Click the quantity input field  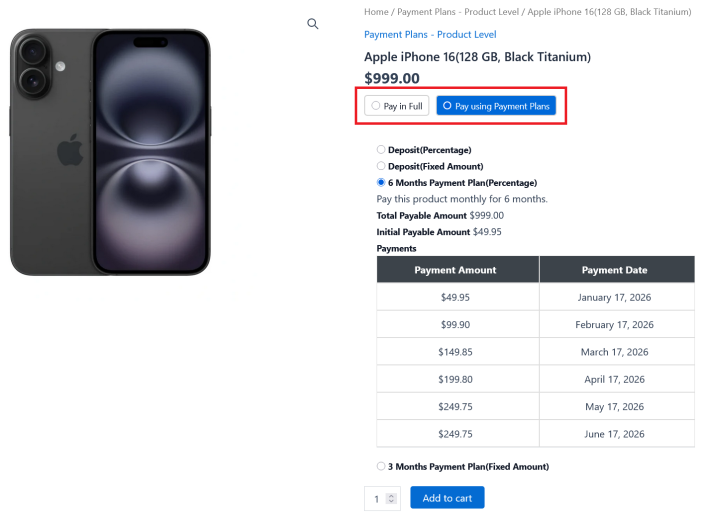pyautogui.click(x=377, y=498)
